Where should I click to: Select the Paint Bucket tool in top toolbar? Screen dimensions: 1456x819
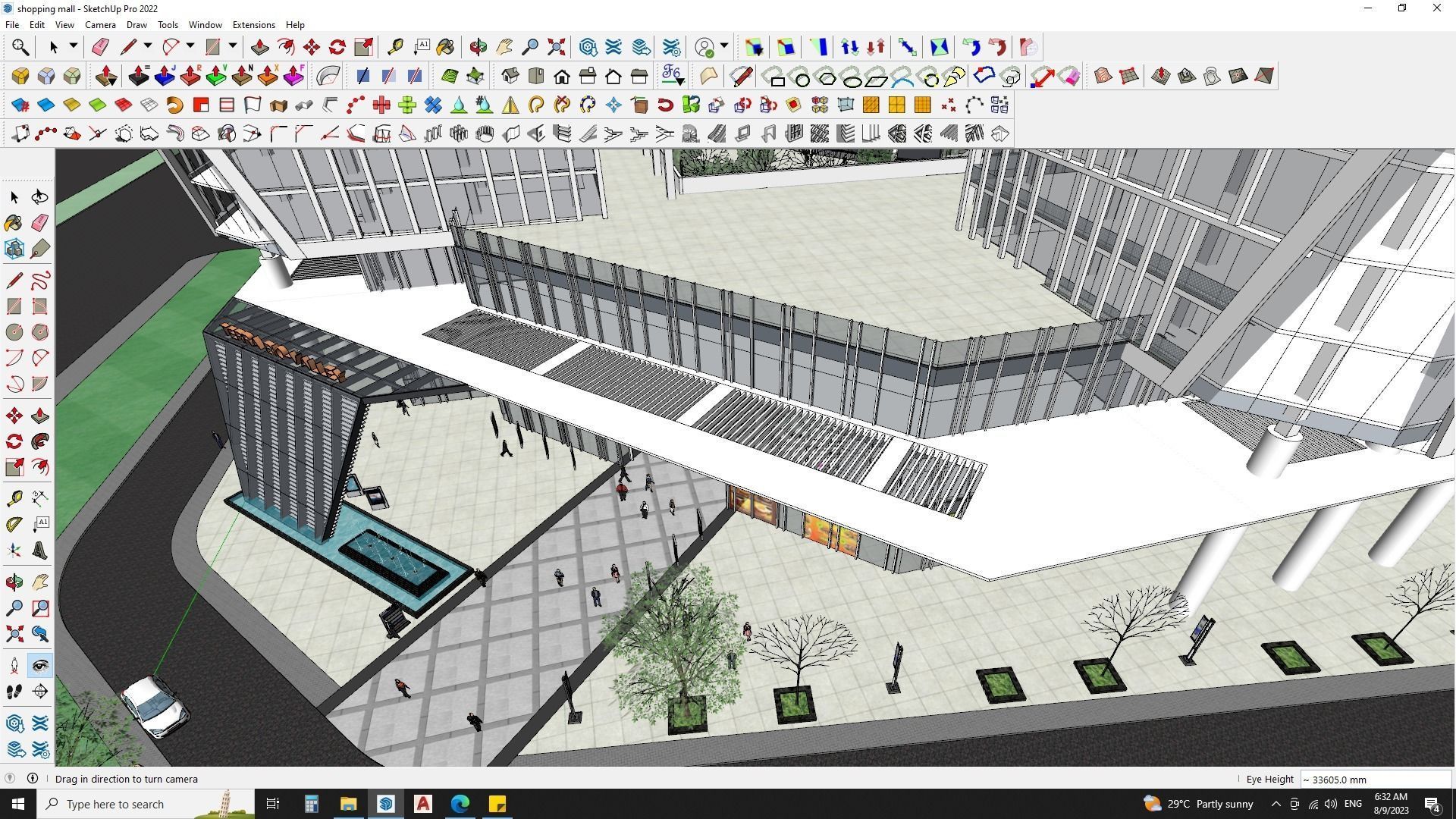[445, 47]
